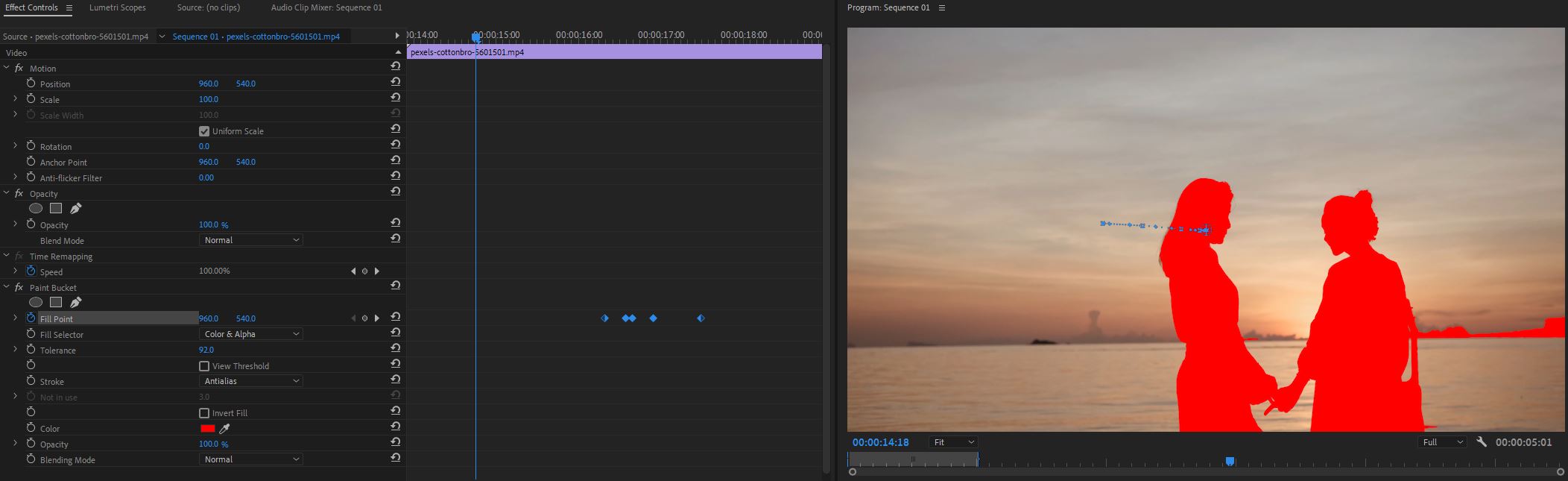Image resolution: width=1568 pixels, height=481 pixels.
Task: Toggle the Fill Point animation stopwatch
Action: [31, 318]
